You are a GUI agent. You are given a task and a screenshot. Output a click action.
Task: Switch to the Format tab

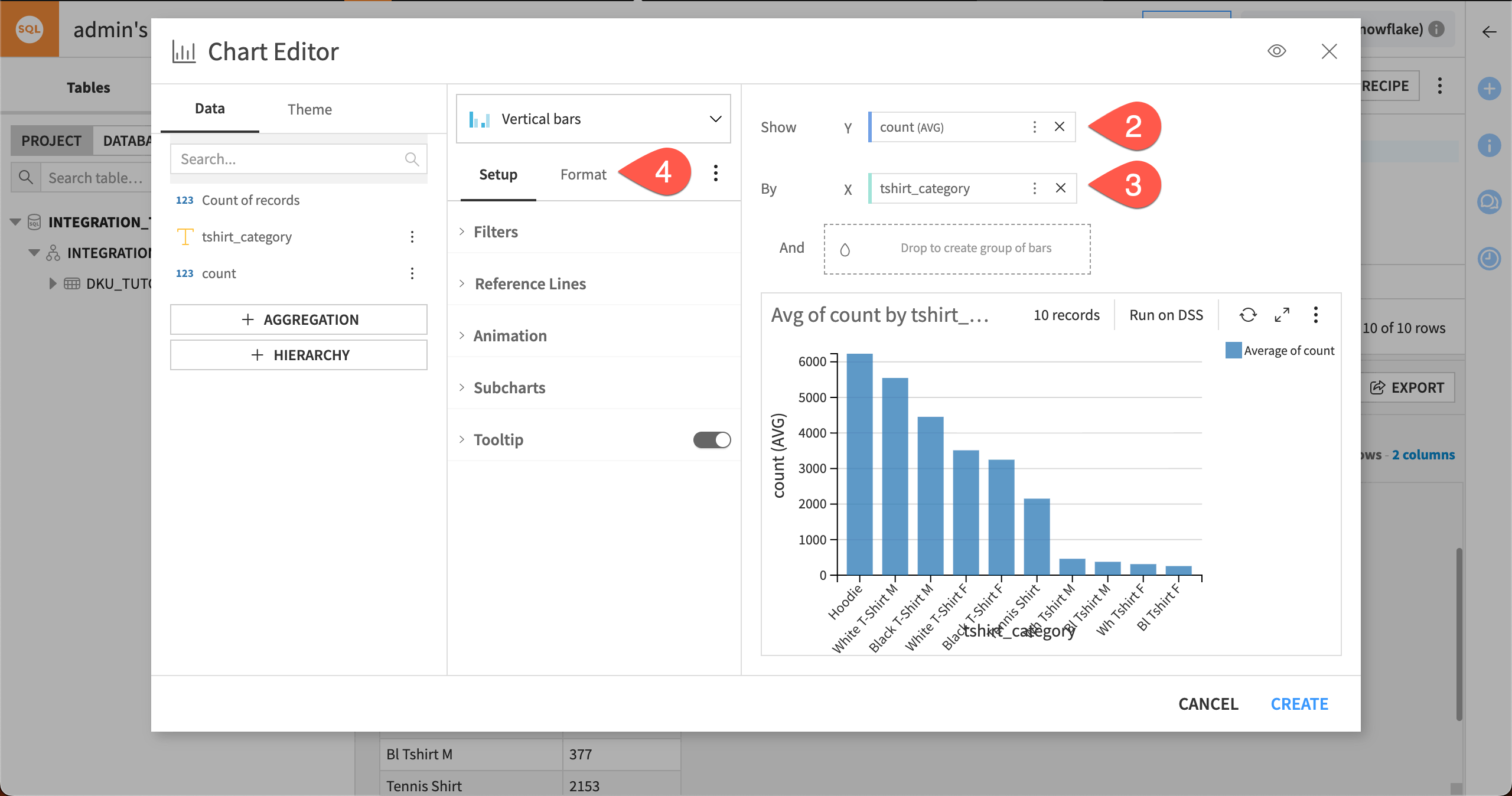(583, 174)
